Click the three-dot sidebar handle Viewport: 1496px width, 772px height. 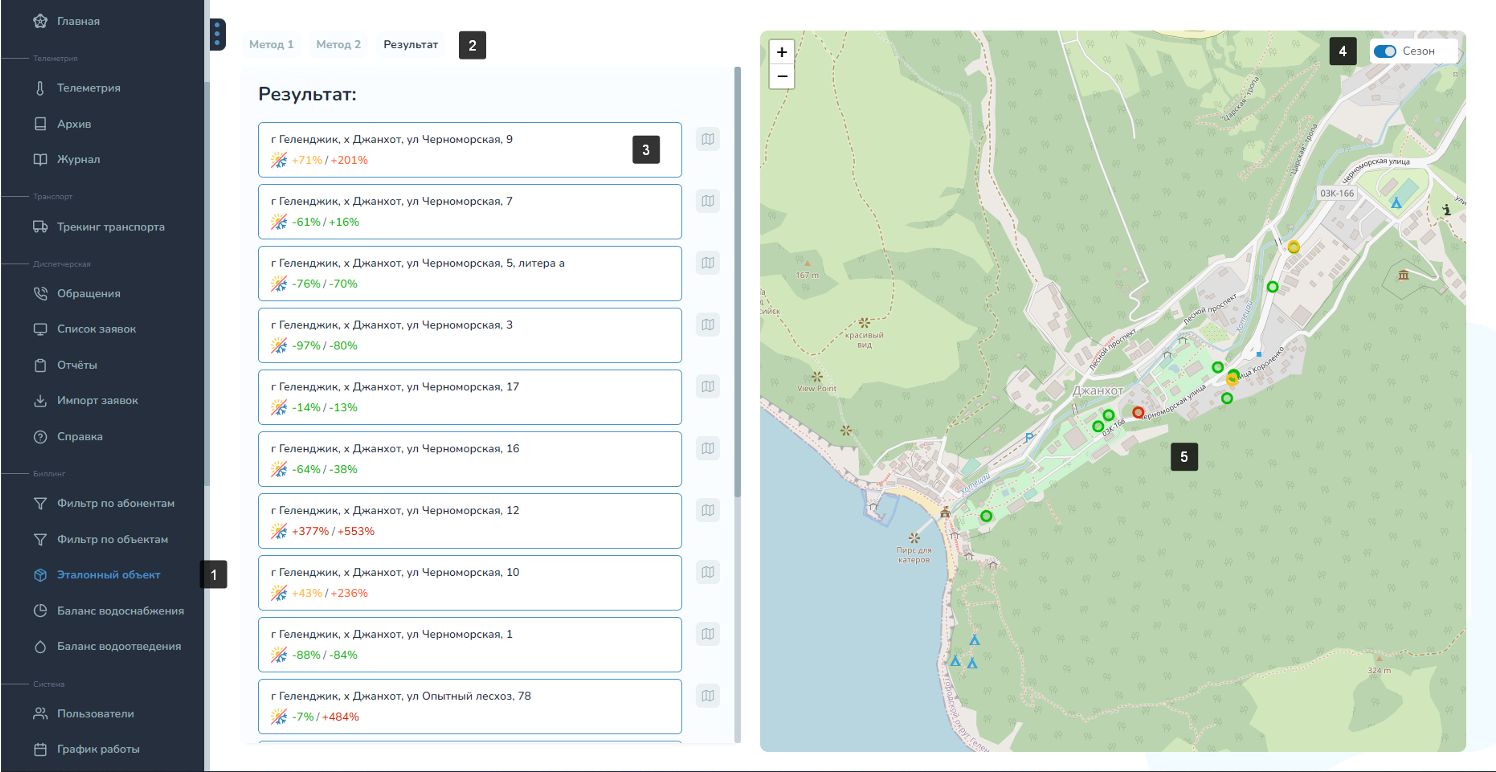pyautogui.click(x=218, y=34)
